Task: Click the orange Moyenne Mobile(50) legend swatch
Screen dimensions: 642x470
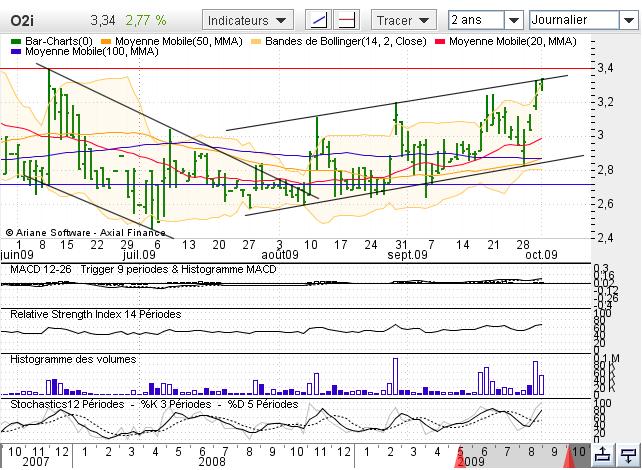Action: click(x=106, y=41)
